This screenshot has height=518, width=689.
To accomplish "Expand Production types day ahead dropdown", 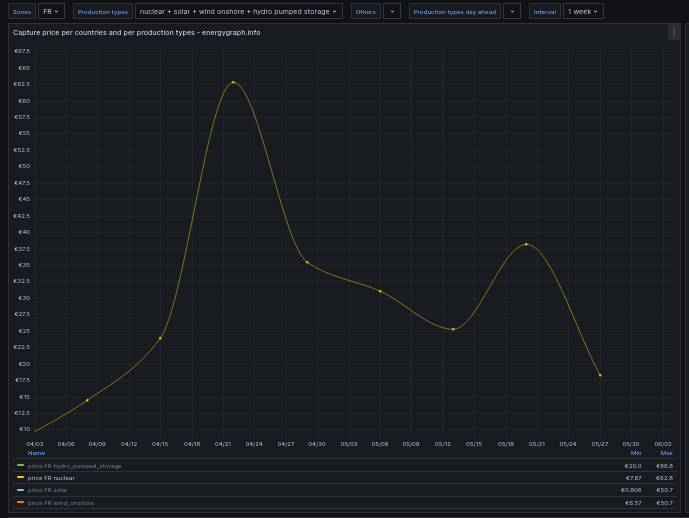I will tap(511, 11).
